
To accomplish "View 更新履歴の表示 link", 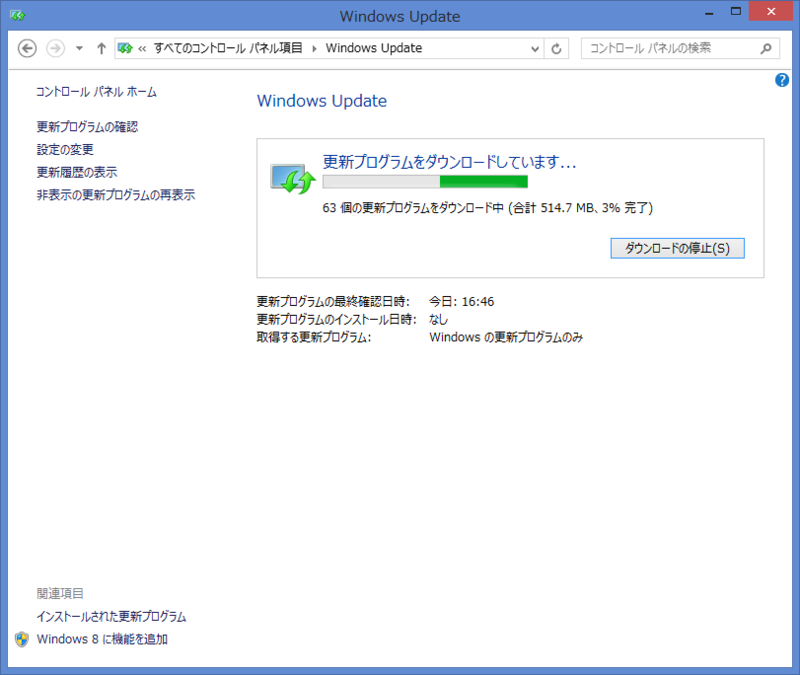I will [77, 172].
